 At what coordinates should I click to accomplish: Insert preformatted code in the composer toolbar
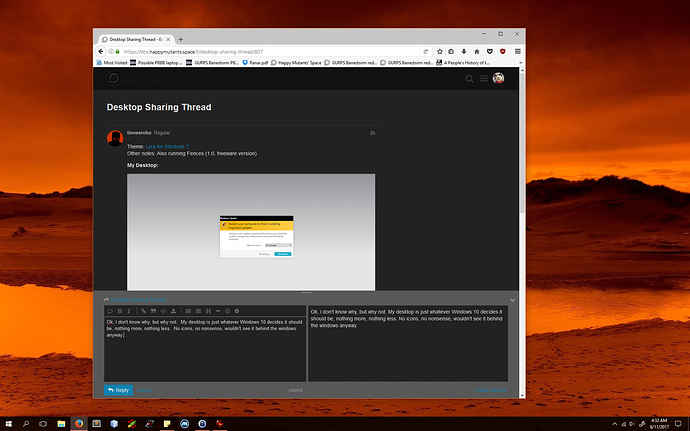(163, 311)
